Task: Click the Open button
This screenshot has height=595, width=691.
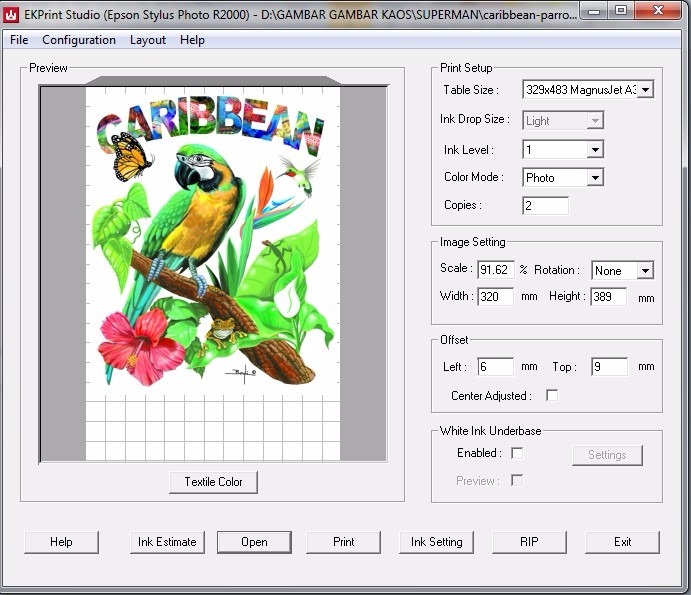Action: 254,542
